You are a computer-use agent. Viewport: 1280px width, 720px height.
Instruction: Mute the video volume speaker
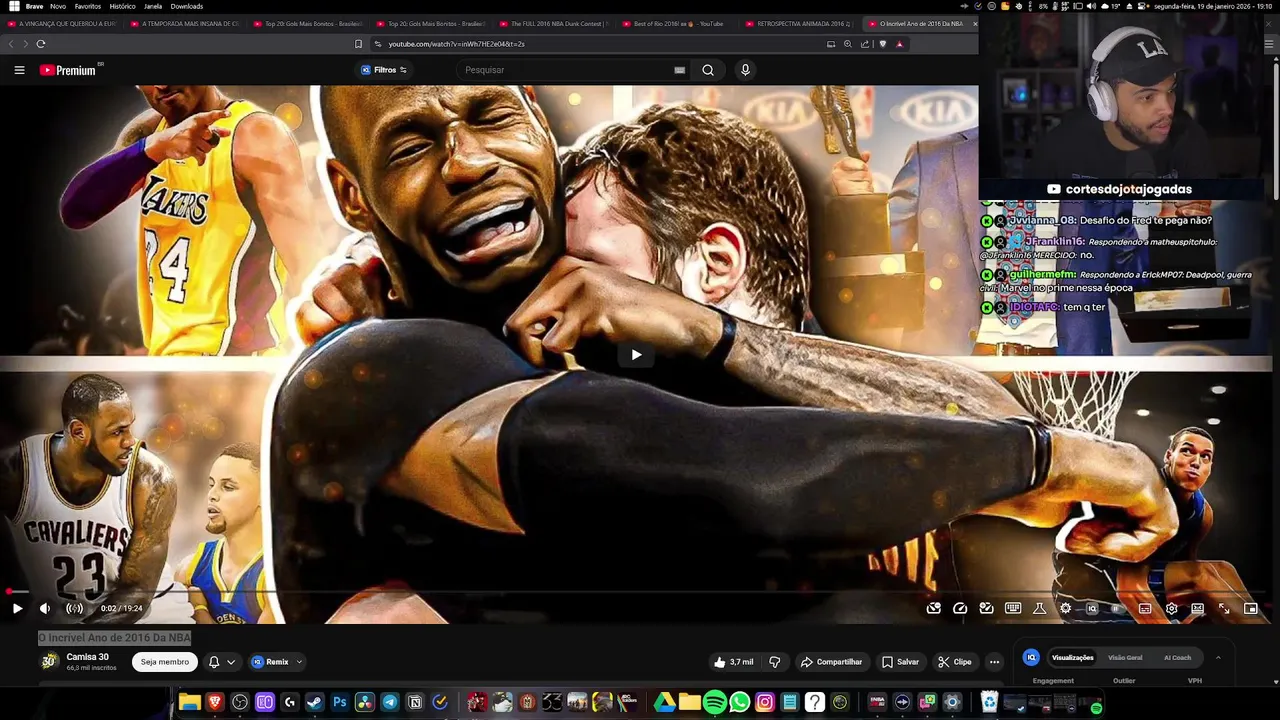(45, 608)
